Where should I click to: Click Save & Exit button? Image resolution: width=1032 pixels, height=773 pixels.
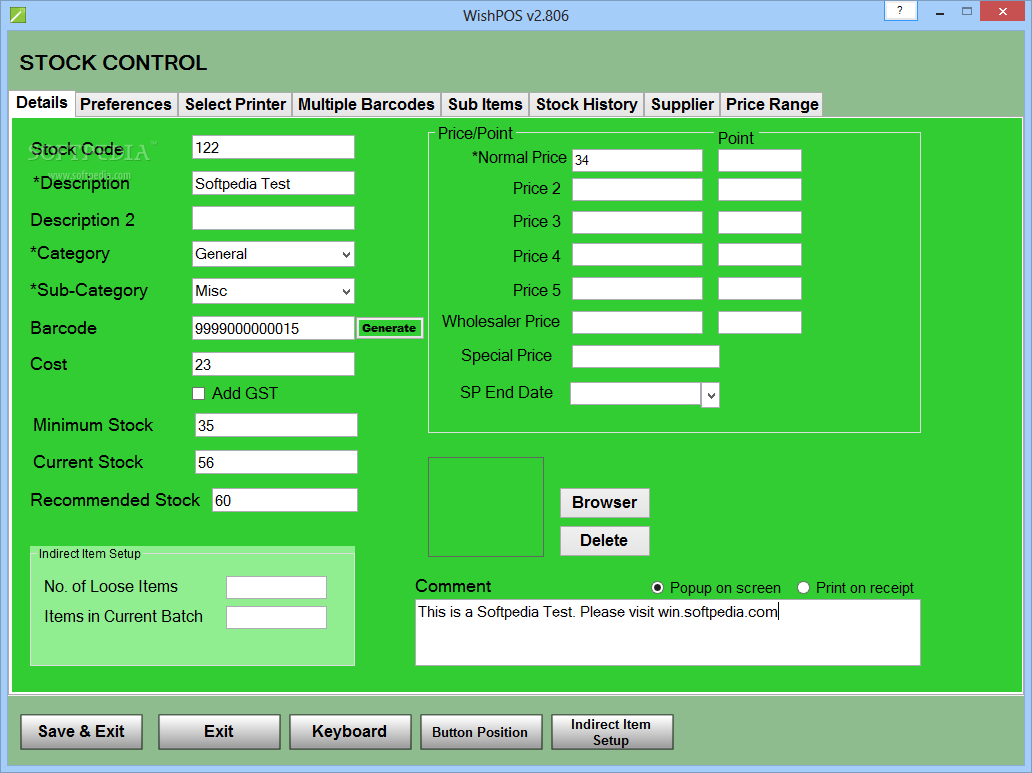81,732
